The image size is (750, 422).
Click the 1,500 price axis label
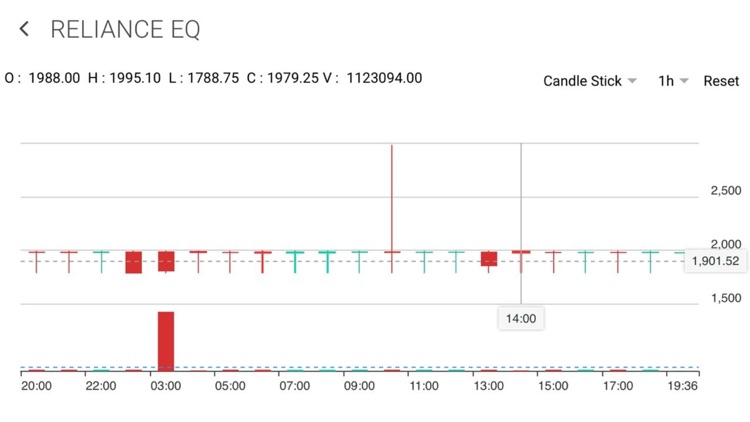tap(725, 298)
